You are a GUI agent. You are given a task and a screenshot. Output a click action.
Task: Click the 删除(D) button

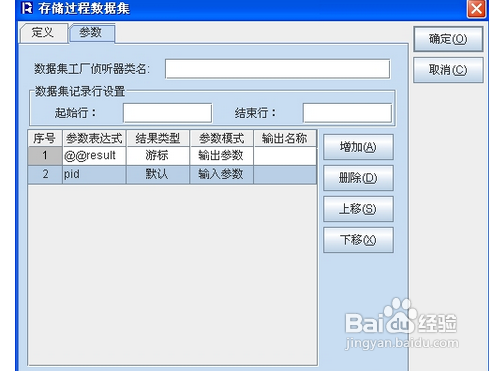[358, 178]
